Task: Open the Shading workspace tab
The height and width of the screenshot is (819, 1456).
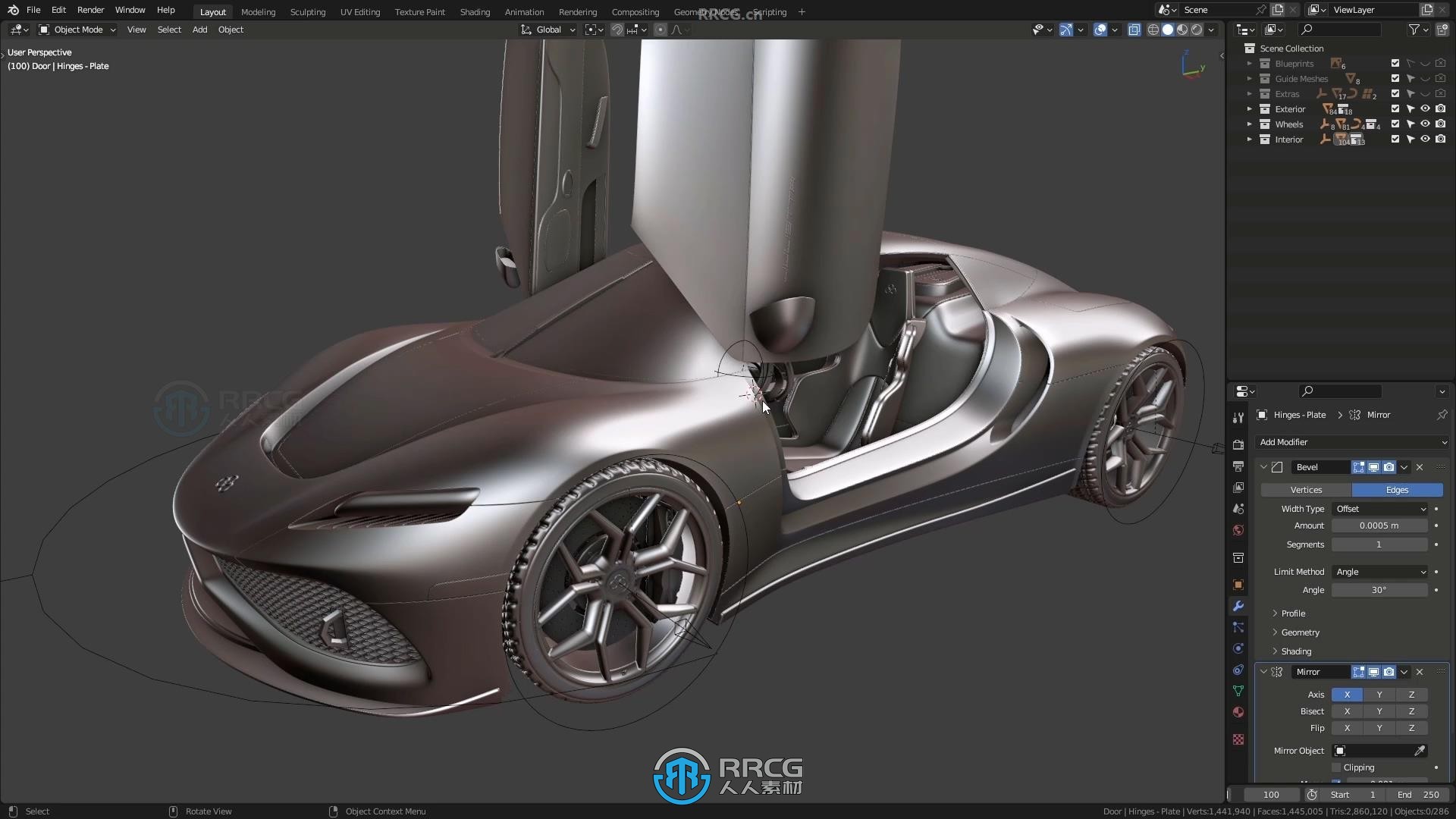Action: pyautogui.click(x=474, y=12)
